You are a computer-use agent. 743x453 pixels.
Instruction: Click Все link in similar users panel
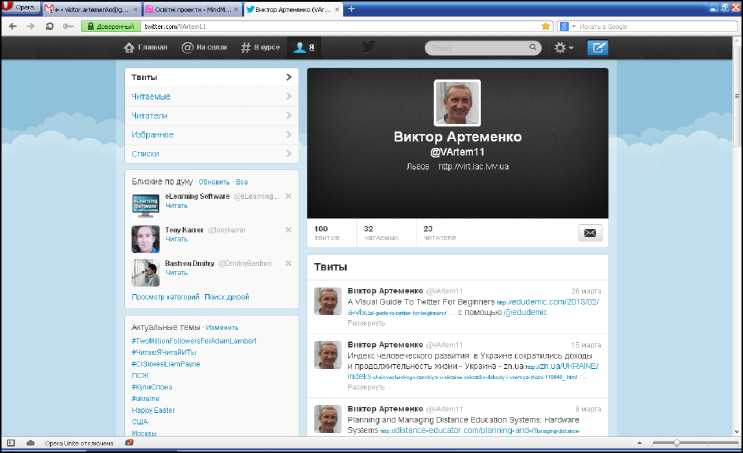(x=242, y=182)
